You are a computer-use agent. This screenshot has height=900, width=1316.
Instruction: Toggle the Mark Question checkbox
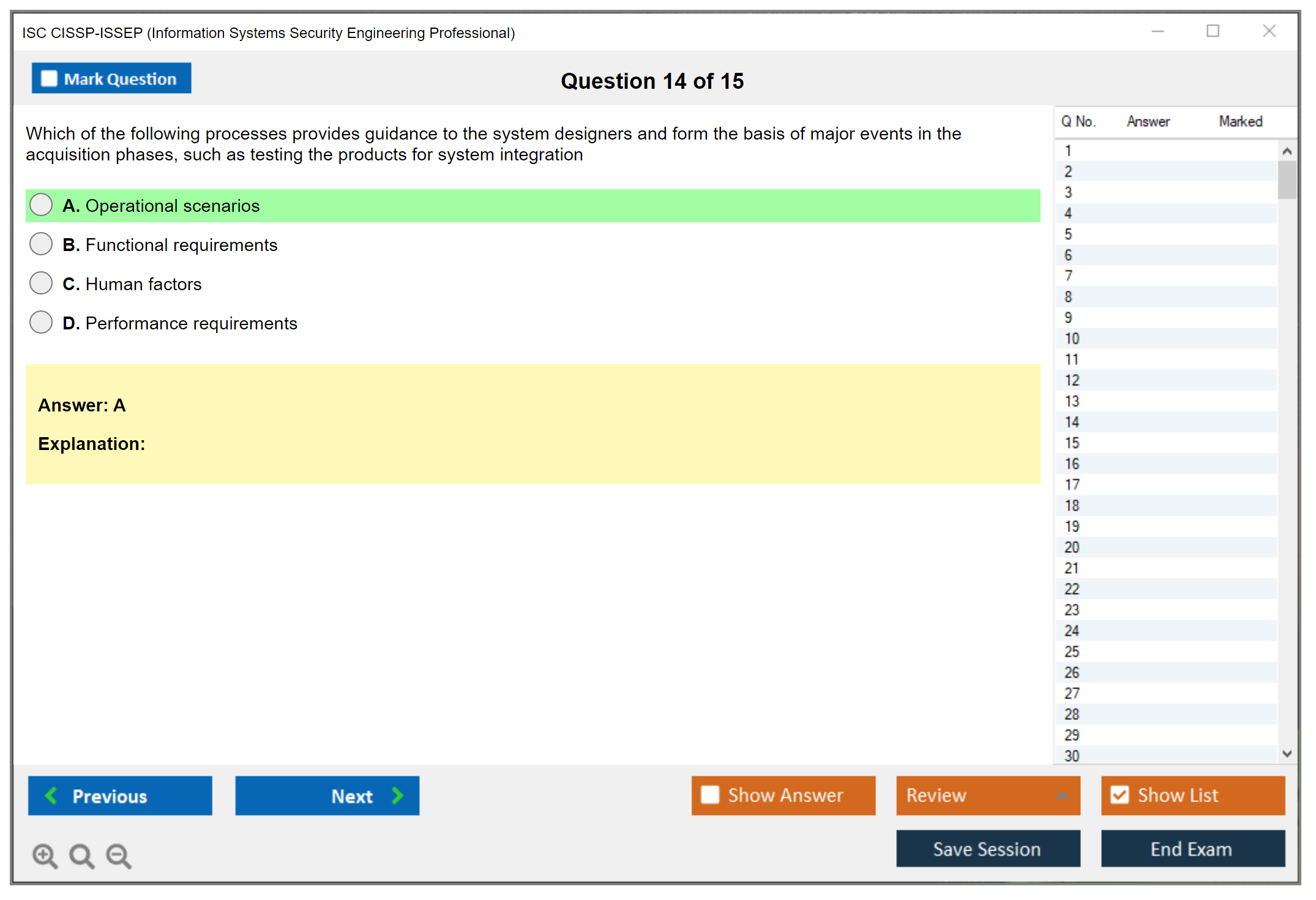(x=49, y=79)
